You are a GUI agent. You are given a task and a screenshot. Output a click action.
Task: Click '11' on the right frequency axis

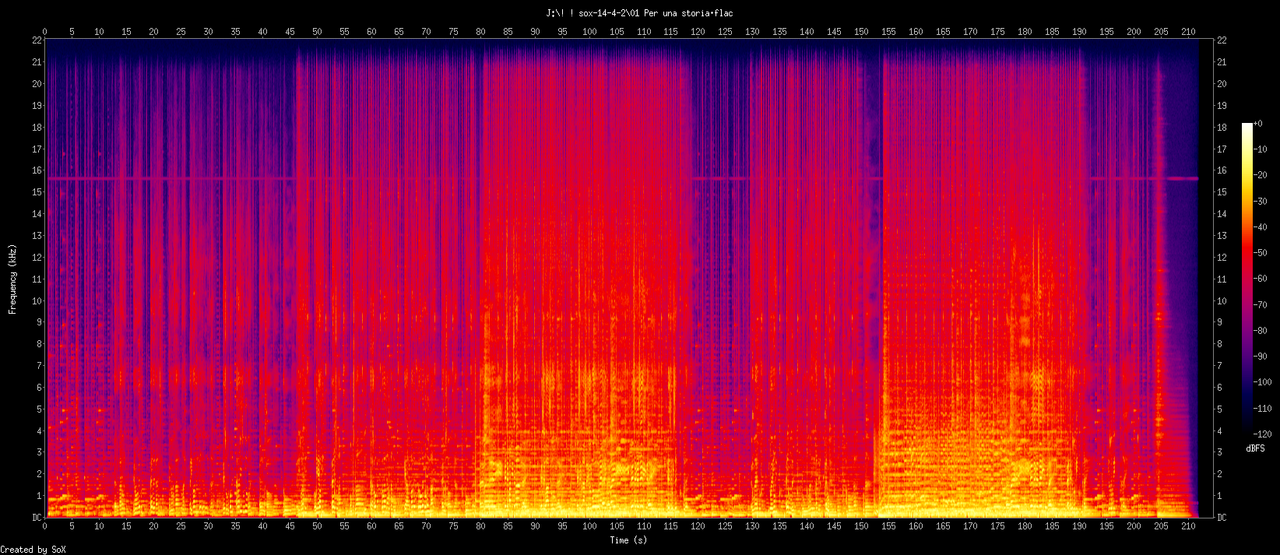[x=1223, y=279]
